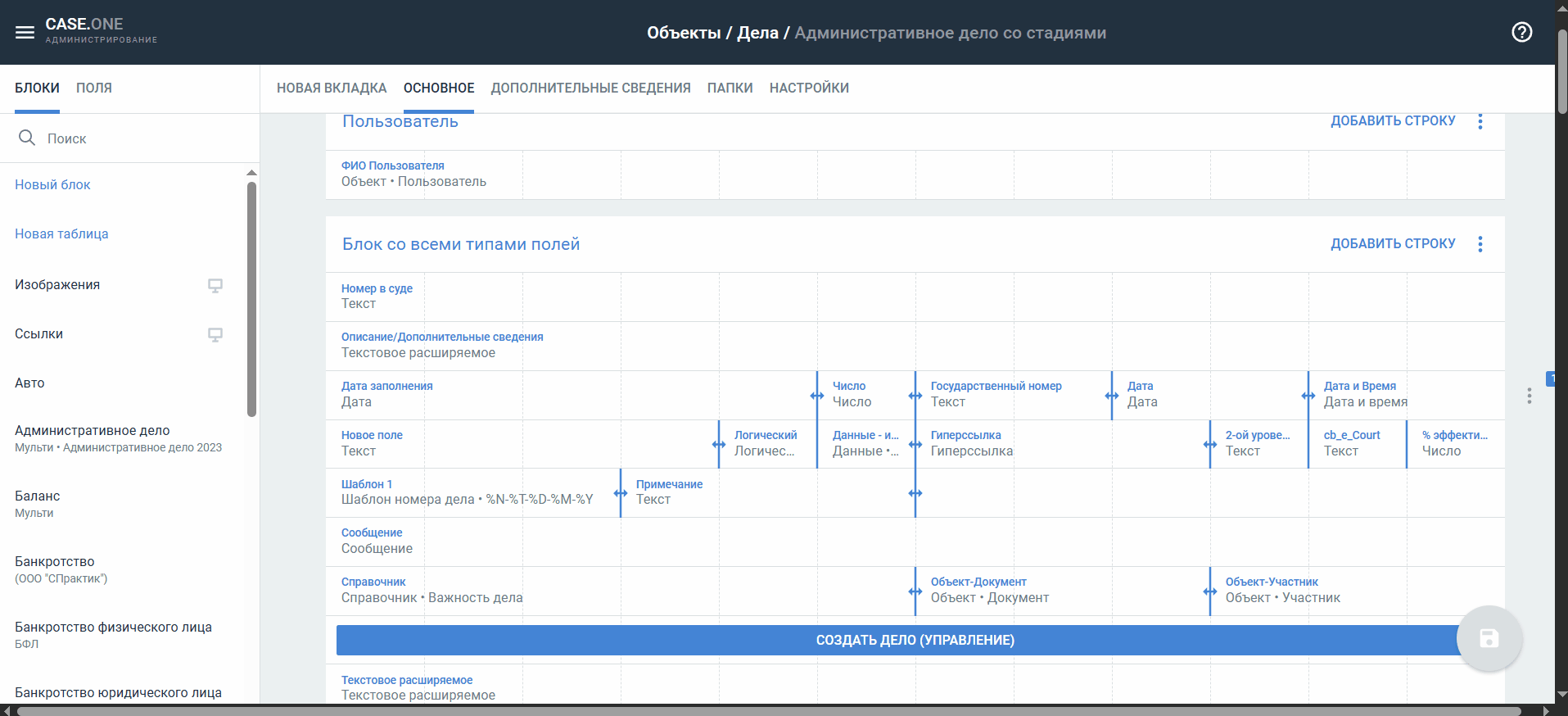Click the search magnifier icon
Screen dimensions: 1568x716
(27, 138)
